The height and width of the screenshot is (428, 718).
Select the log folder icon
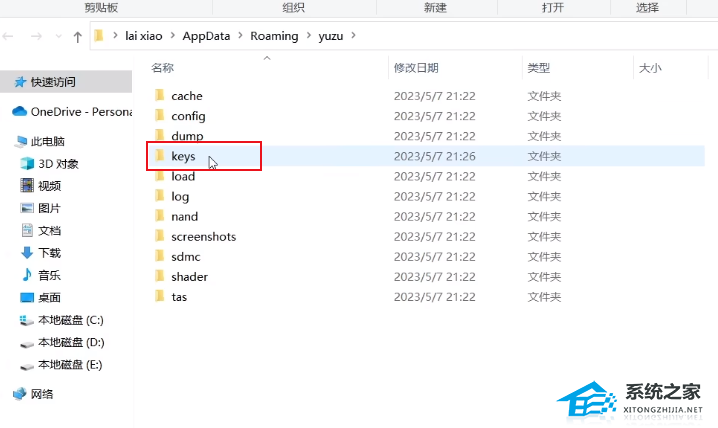[159, 196]
